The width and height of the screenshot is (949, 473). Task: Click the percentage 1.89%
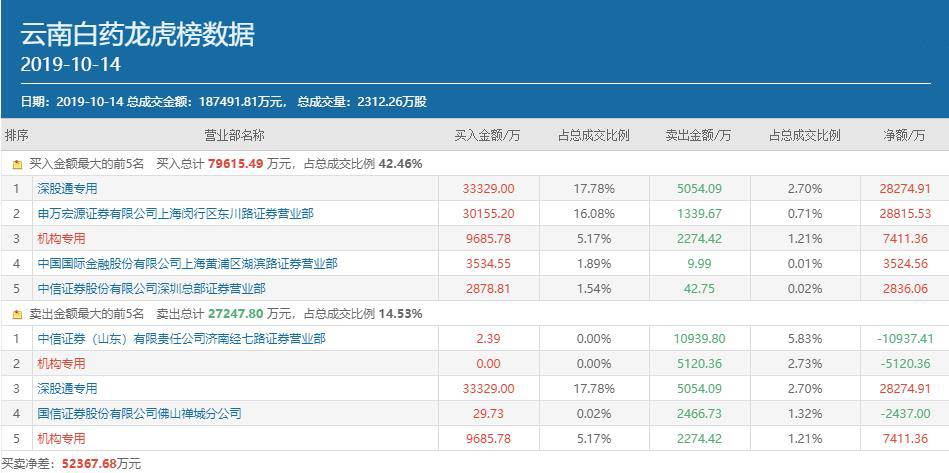tap(594, 264)
